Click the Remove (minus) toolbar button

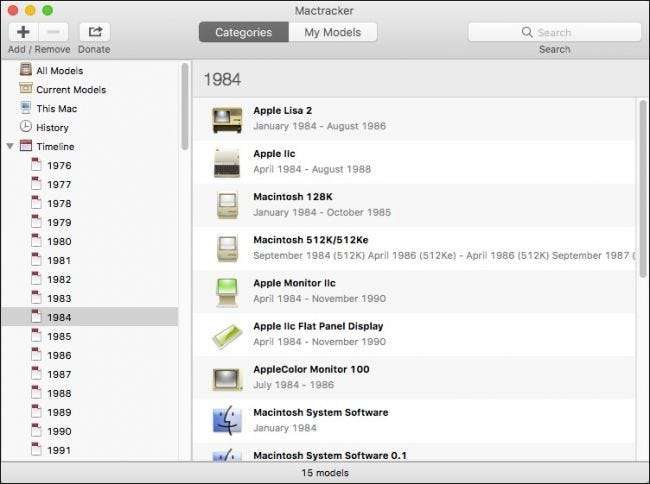[x=55, y=32]
